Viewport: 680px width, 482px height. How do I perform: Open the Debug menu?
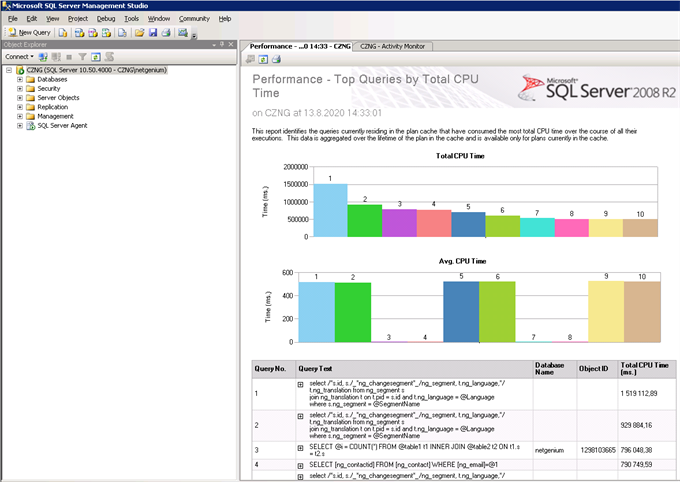coord(106,19)
